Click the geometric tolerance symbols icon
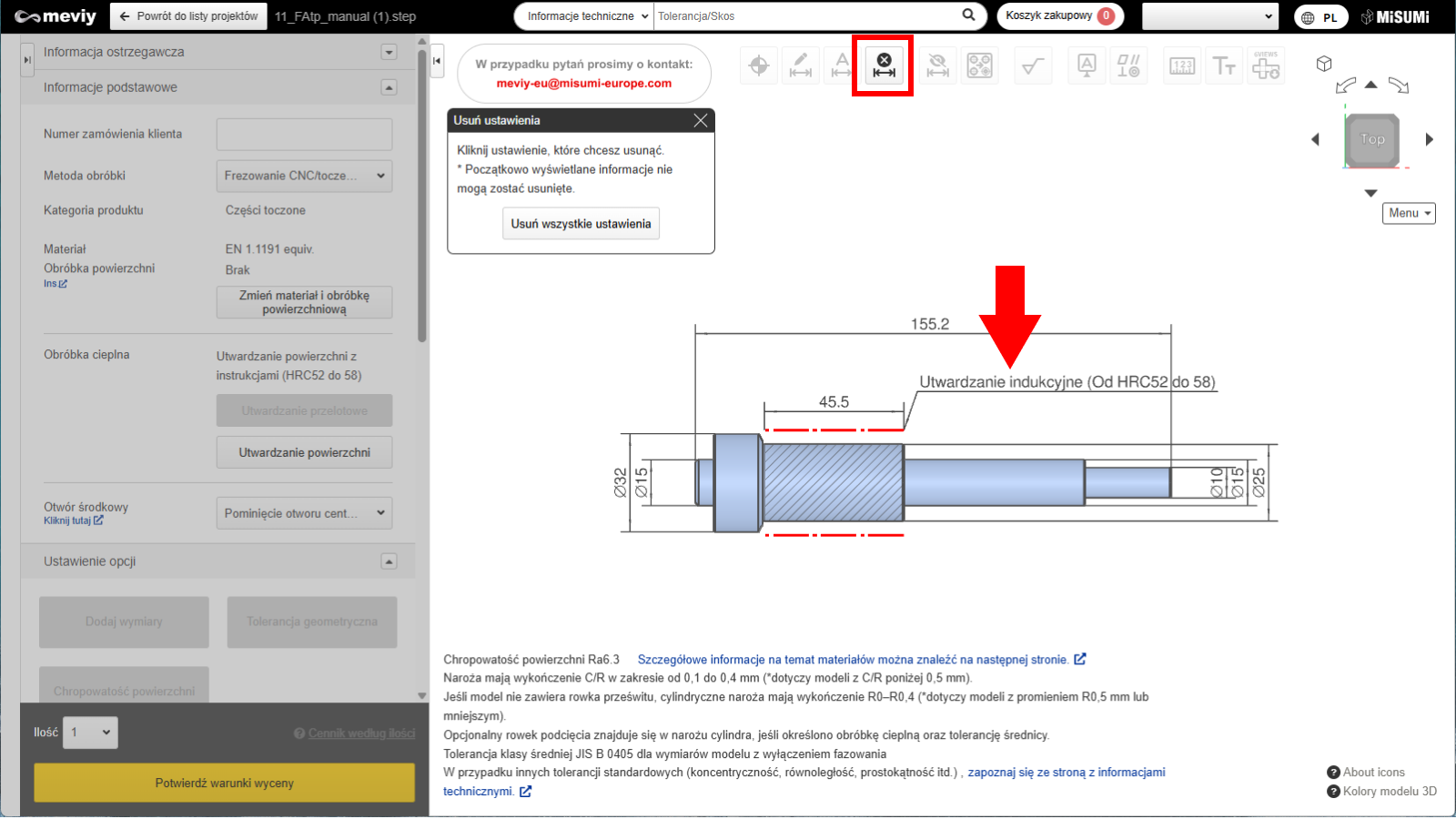Viewport: 1456px width, 819px height. 1128,66
